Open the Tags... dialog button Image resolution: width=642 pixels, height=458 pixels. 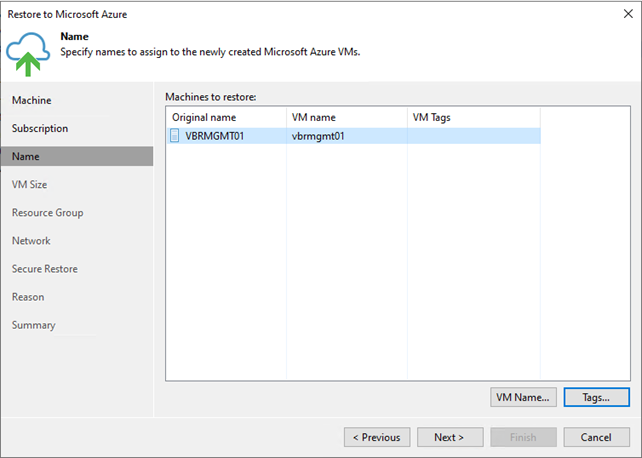point(597,397)
